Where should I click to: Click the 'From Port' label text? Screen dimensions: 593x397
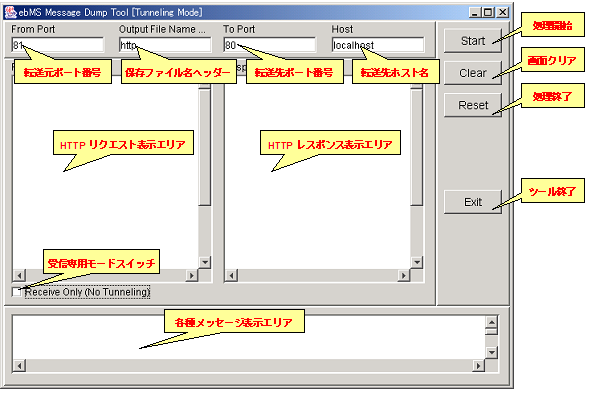pos(33,29)
